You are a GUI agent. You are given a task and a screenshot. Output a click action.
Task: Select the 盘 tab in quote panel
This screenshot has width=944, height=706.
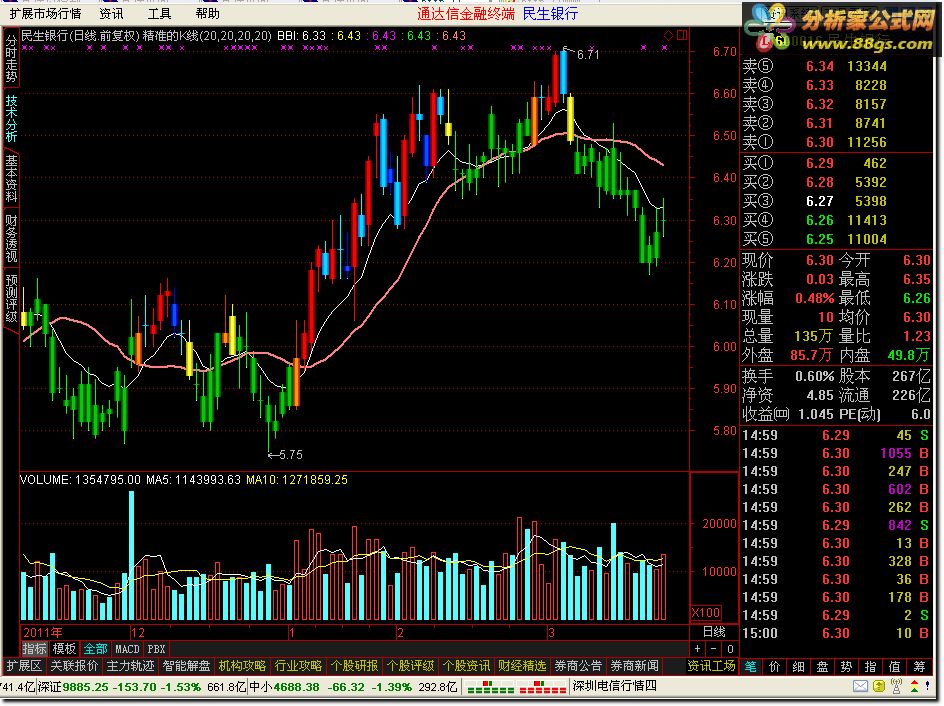tap(822, 666)
